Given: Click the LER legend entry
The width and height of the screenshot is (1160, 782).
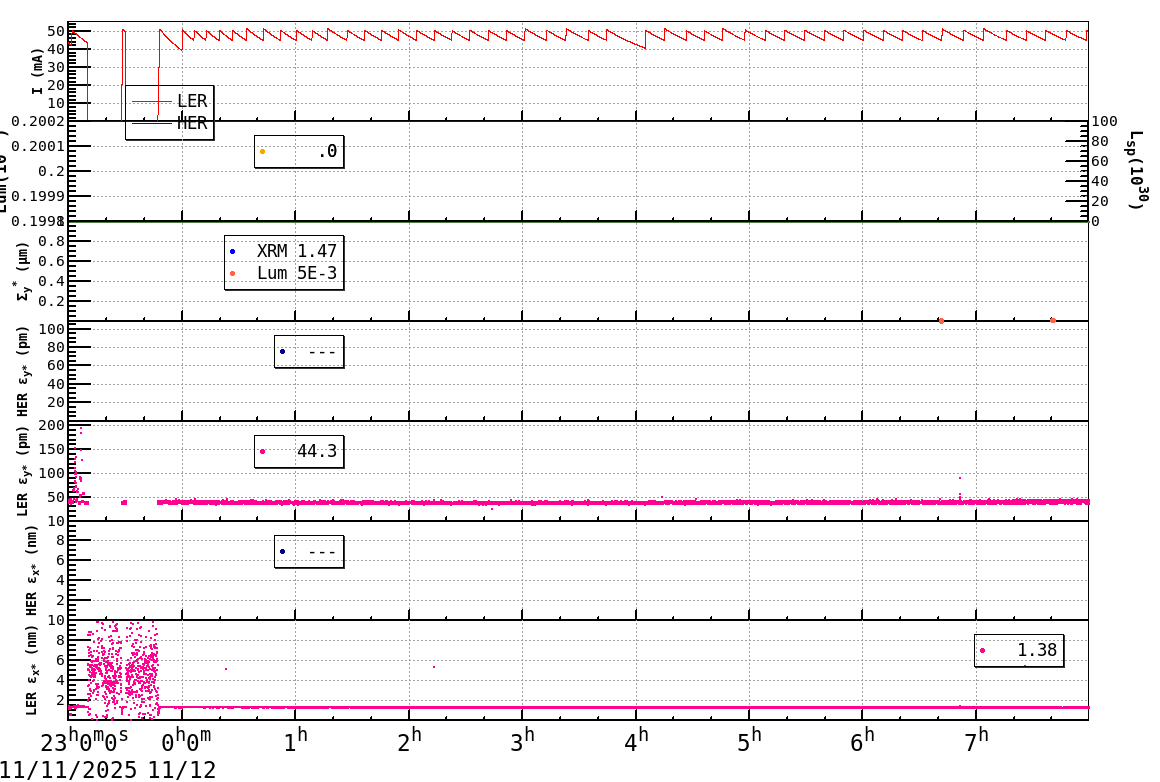Looking at the screenshot, I should pos(169,101).
